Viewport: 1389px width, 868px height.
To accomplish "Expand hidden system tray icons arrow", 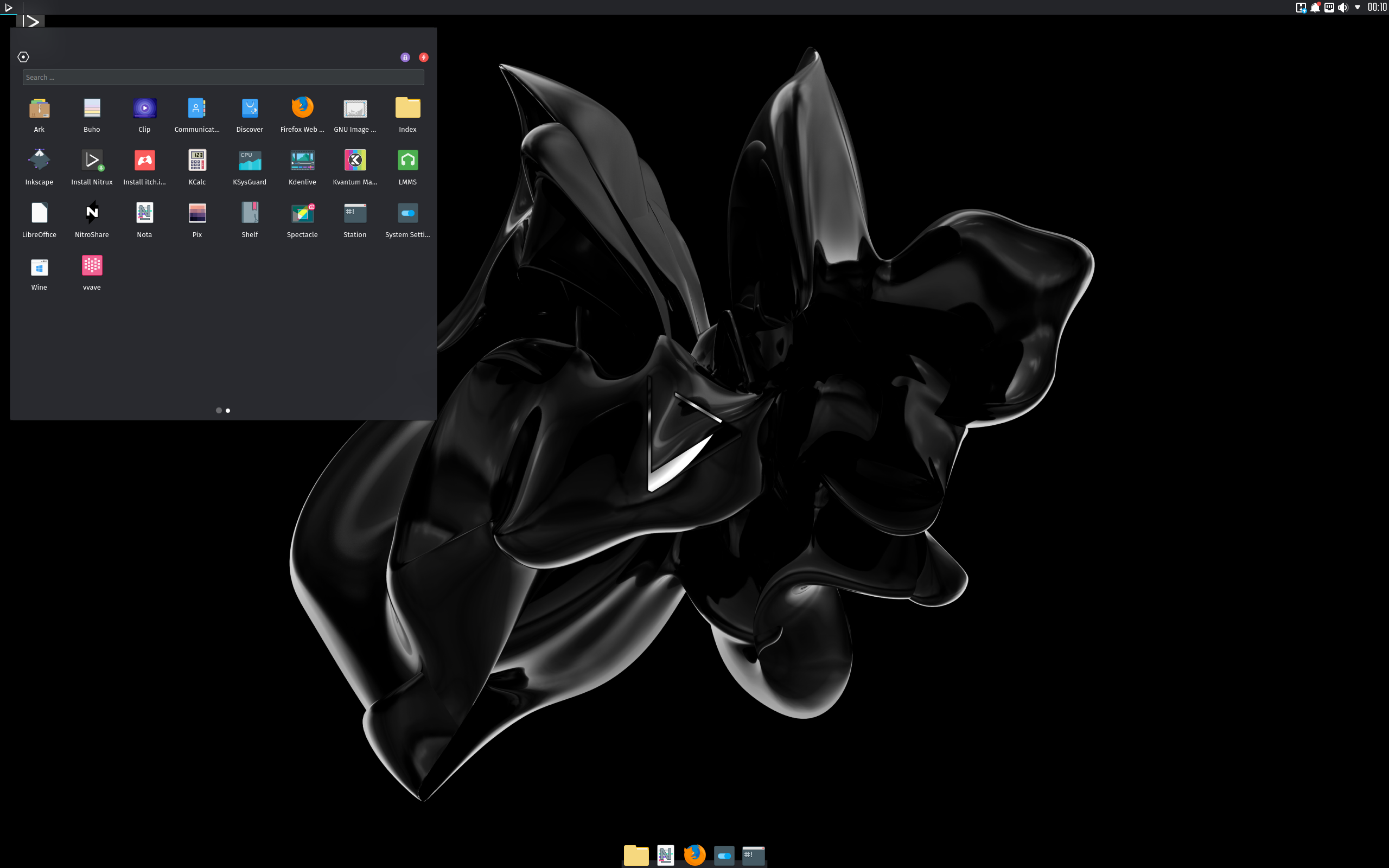I will 1358,8.
